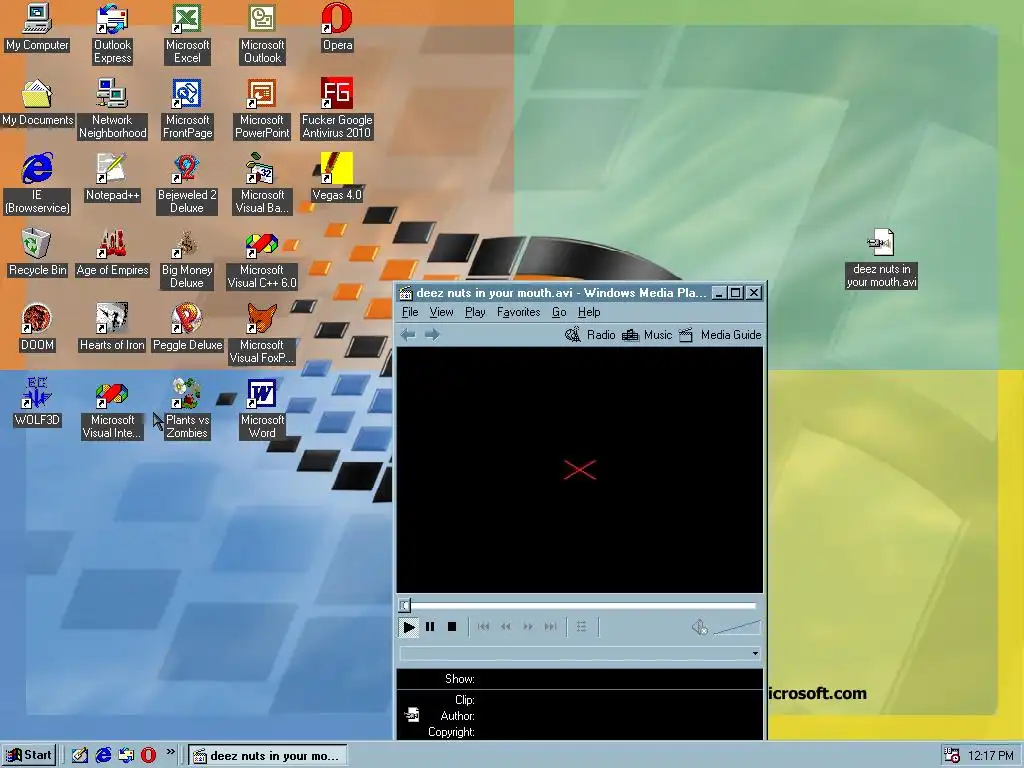Open File menu in Media Player

(x=409, y=312)
